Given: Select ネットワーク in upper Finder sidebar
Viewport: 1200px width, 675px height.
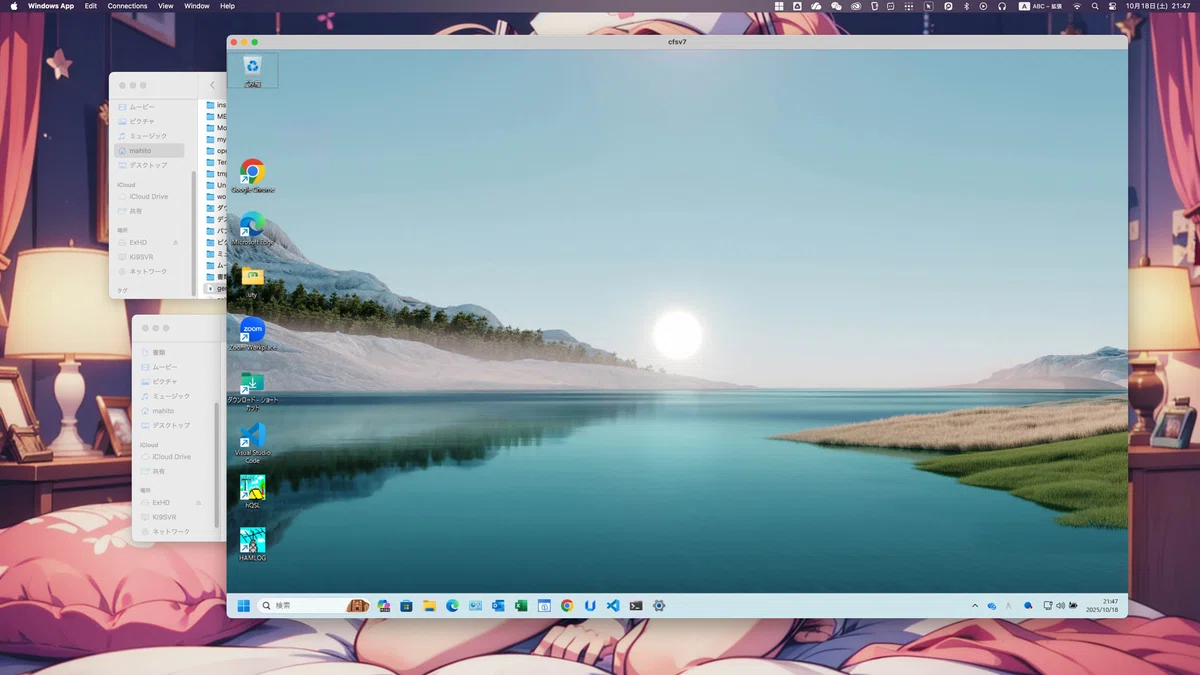Looking at the screenshot, I should click(149, 271).
